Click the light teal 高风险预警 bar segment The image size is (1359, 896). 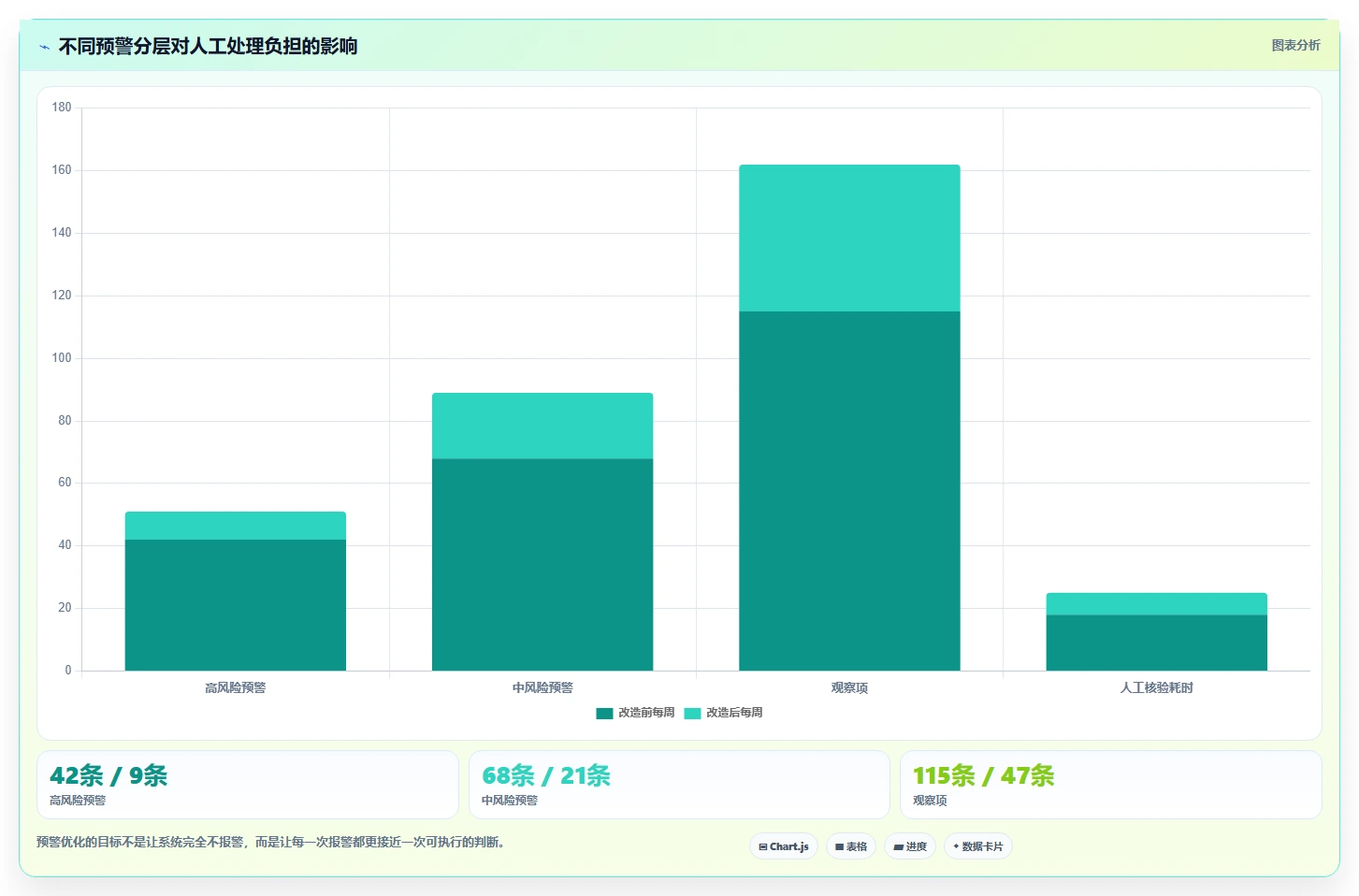(236, 526)
